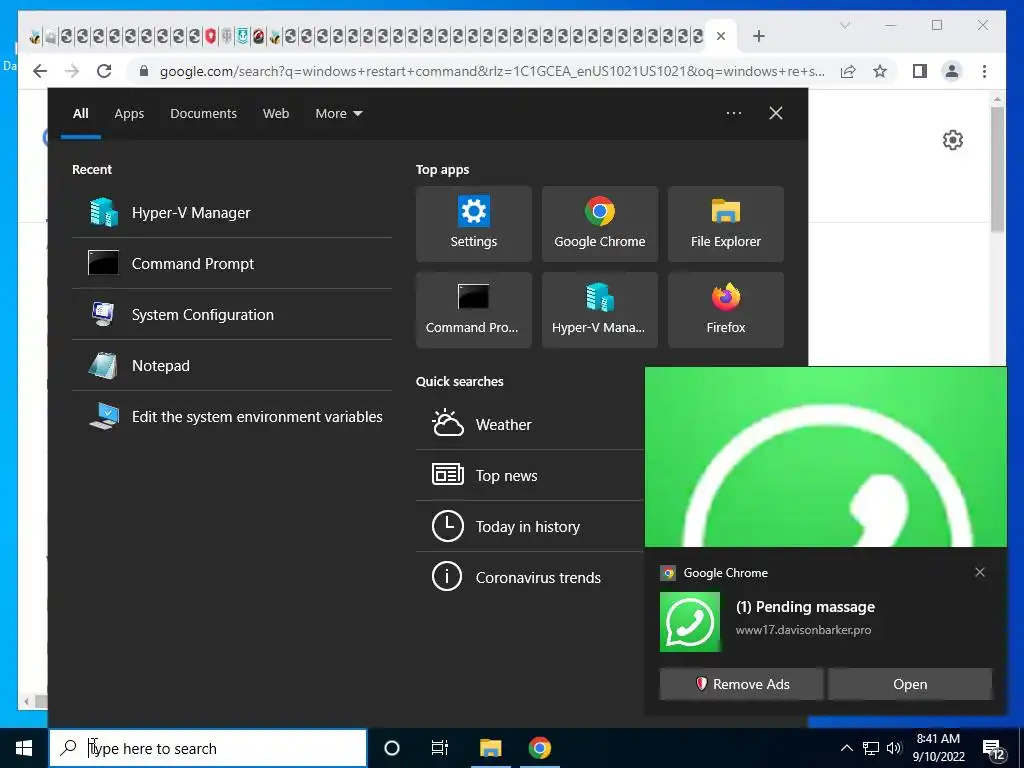The image size is (1024, 768).
Task: Select Top news quick search
Action: (x=530, y=475)
